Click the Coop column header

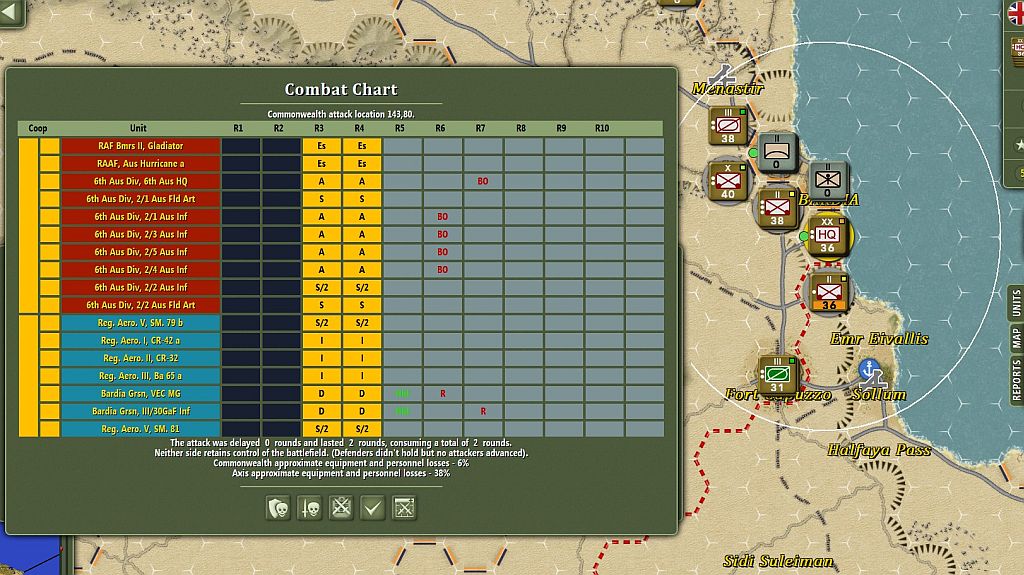38,128
